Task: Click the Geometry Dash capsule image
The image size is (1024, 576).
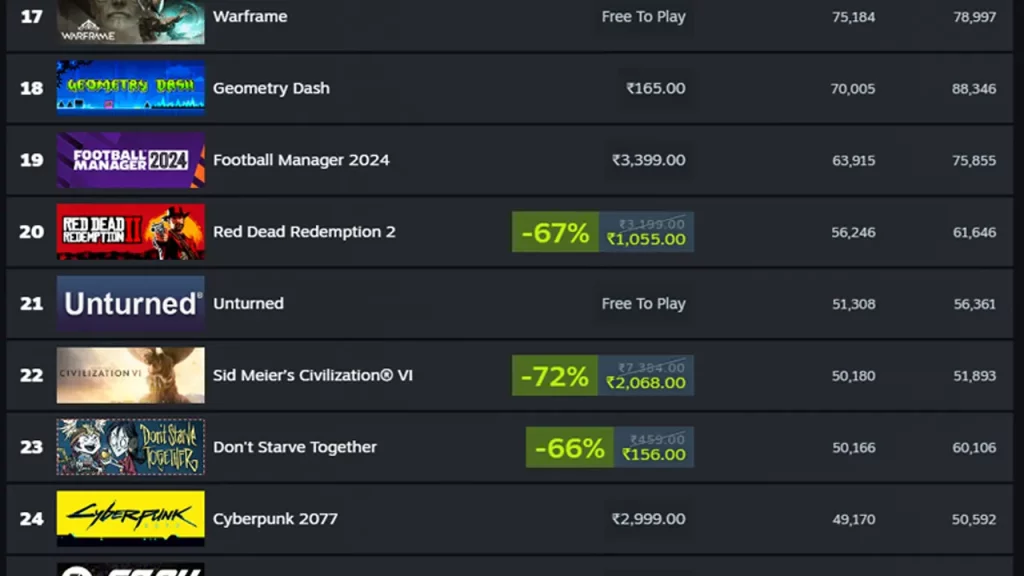Action: click(130, 87)
